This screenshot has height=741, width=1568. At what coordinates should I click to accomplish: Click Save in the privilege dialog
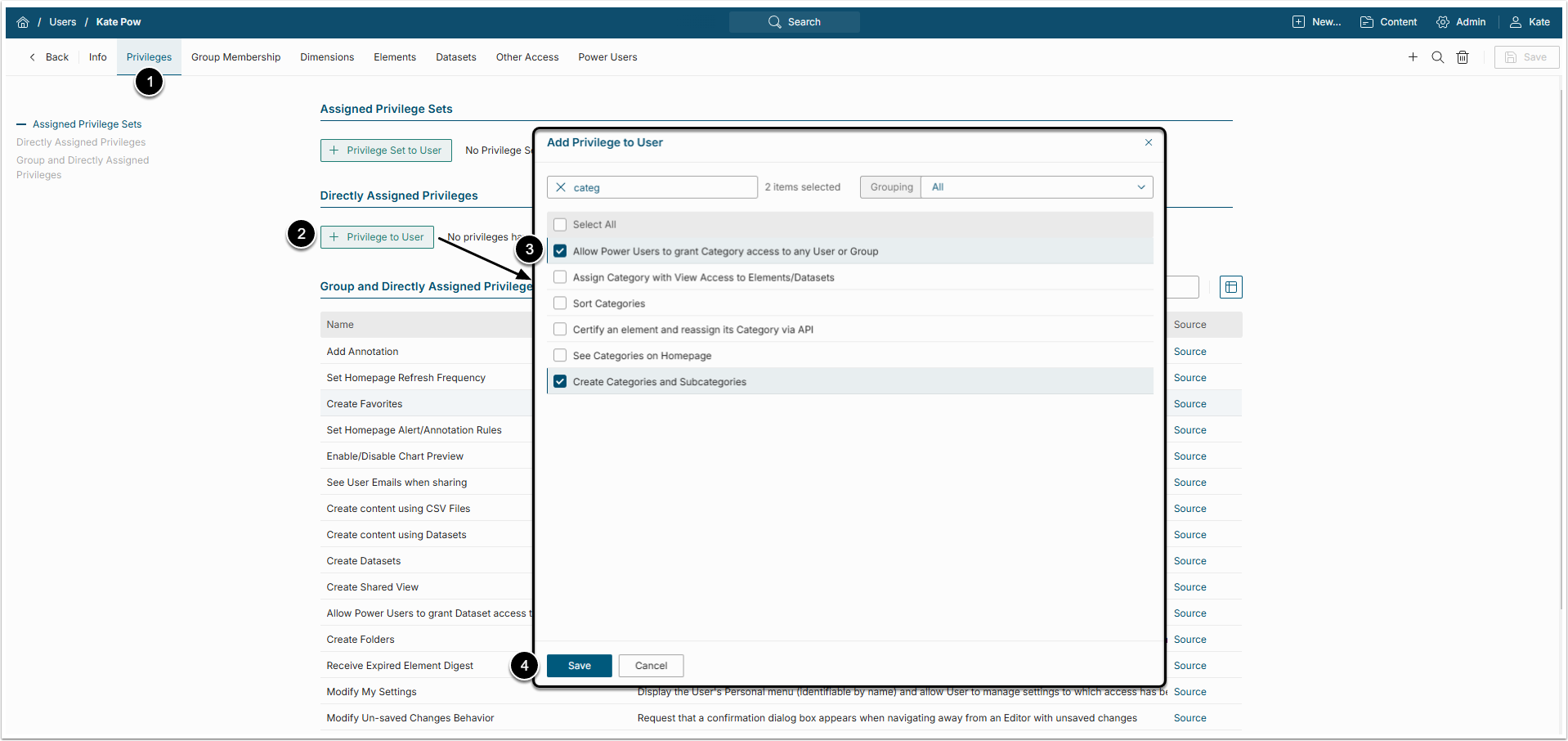pos(579,666)
